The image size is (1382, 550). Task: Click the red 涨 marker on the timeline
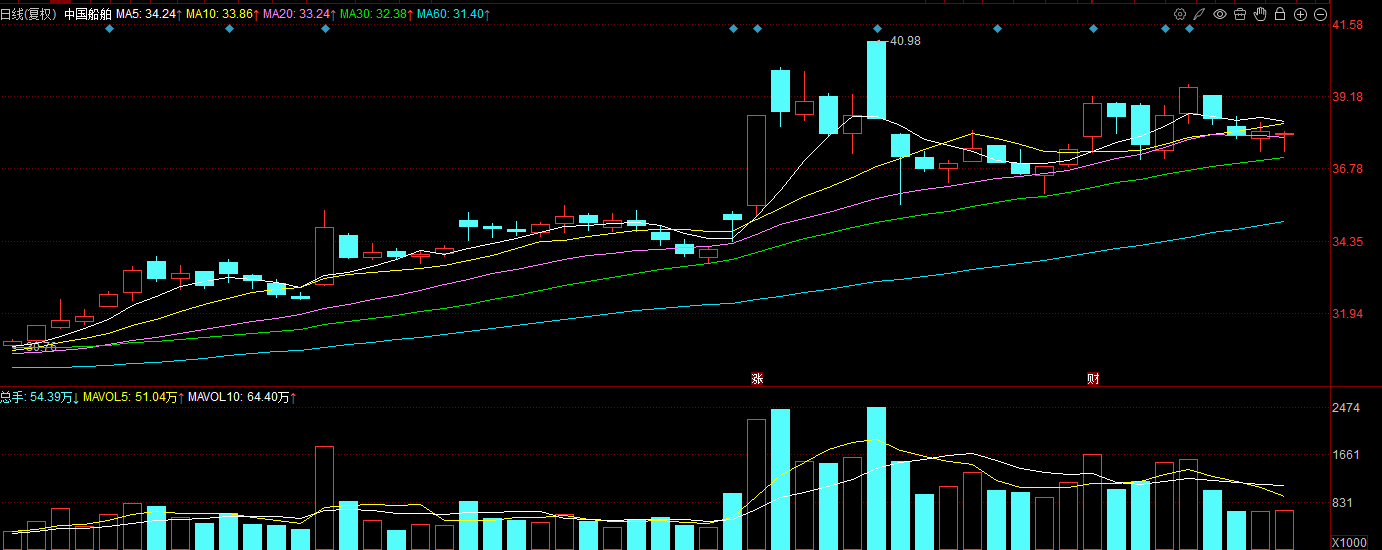(x=757, y=379)
